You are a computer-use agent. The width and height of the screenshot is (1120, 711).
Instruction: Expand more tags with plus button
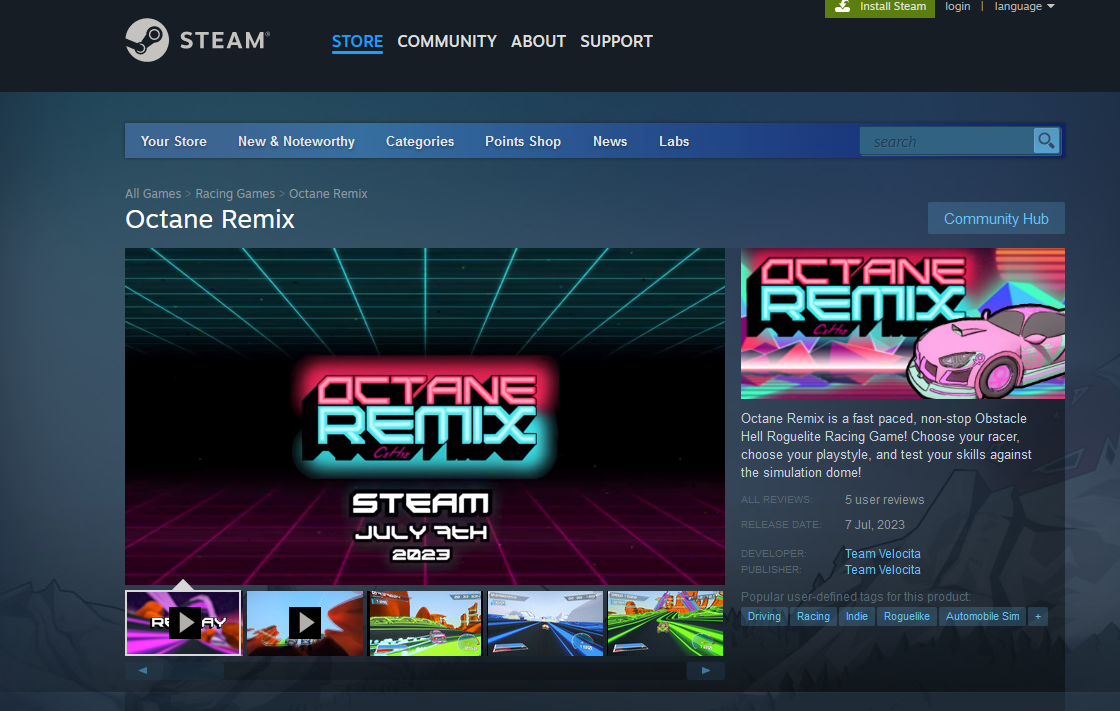point(1038,616)
